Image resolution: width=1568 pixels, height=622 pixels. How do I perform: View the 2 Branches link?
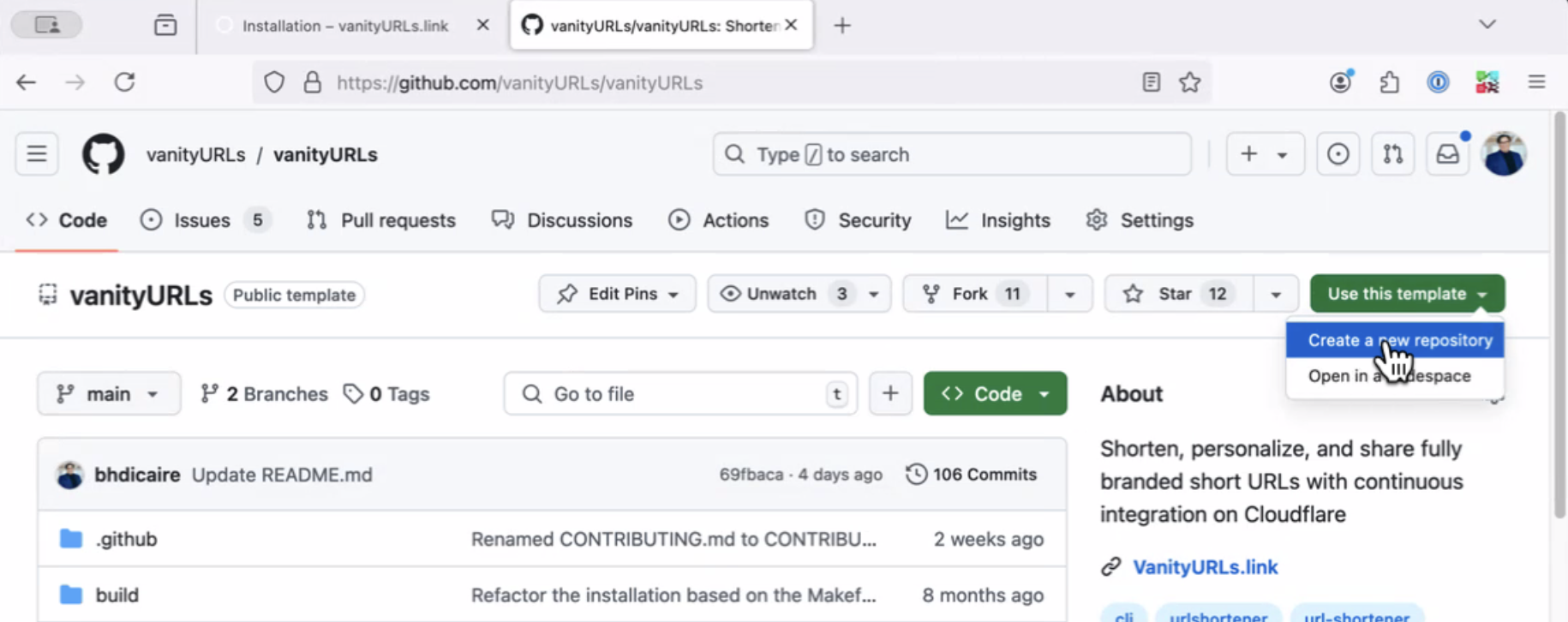[264, 394]
